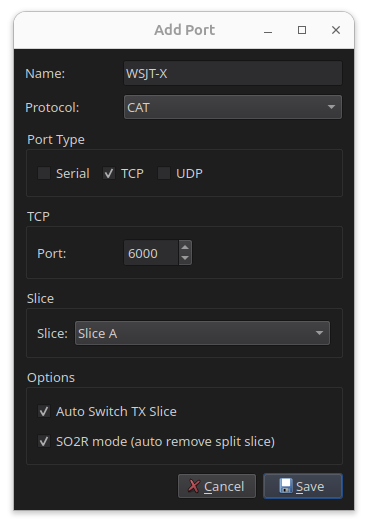
Task: Toggle SO2R mode auto remove split slice
Action: [x=44, y=441]
